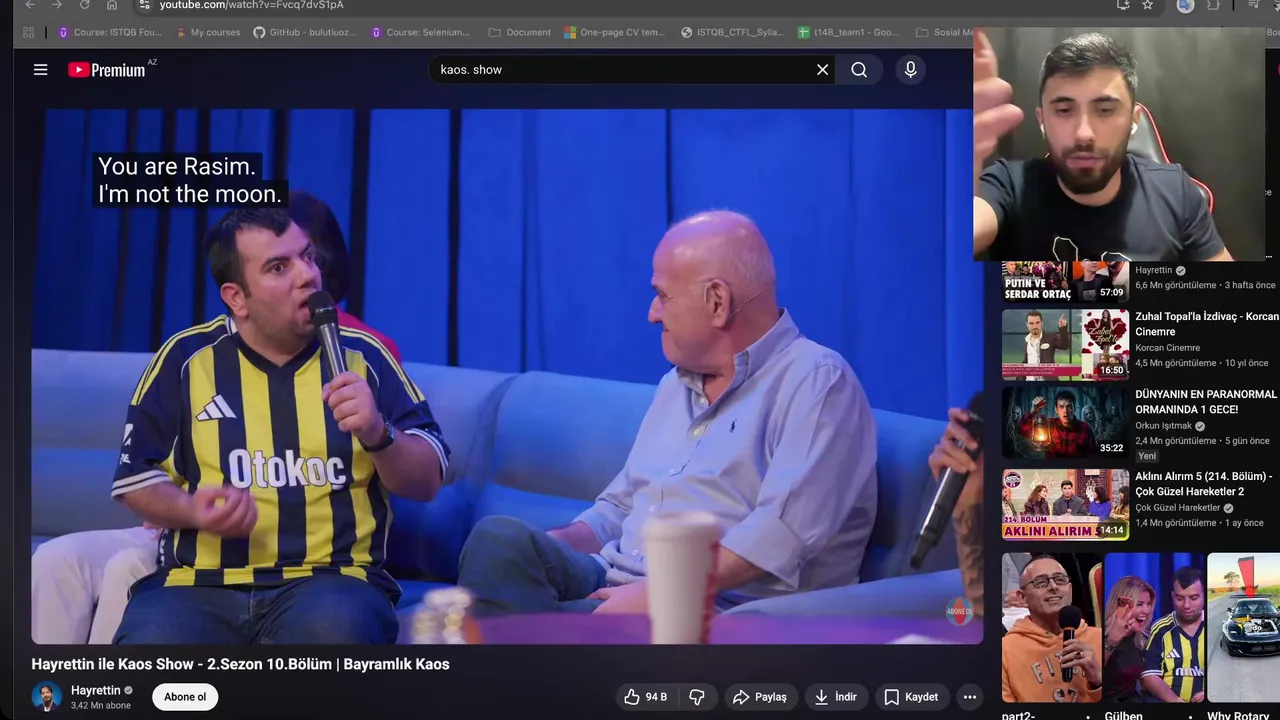Image resolution: width=1280 pixels, height=720 pixels.
Task: Click Orkun Işıtmak channel name
Action: pyautogui.click(x=1164, y=426)
